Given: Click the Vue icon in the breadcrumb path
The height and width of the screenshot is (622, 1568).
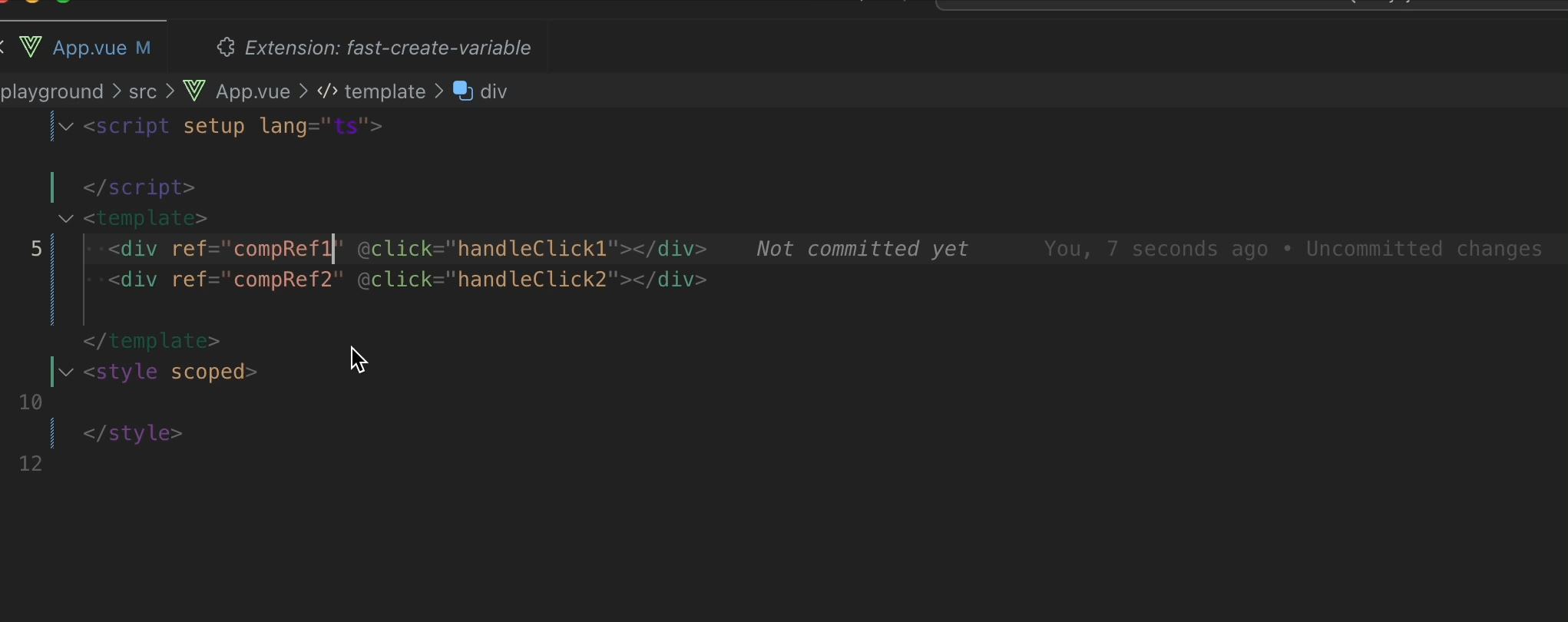Looking at the screenshot, I should pyautogui.click(x=195, y=91).
